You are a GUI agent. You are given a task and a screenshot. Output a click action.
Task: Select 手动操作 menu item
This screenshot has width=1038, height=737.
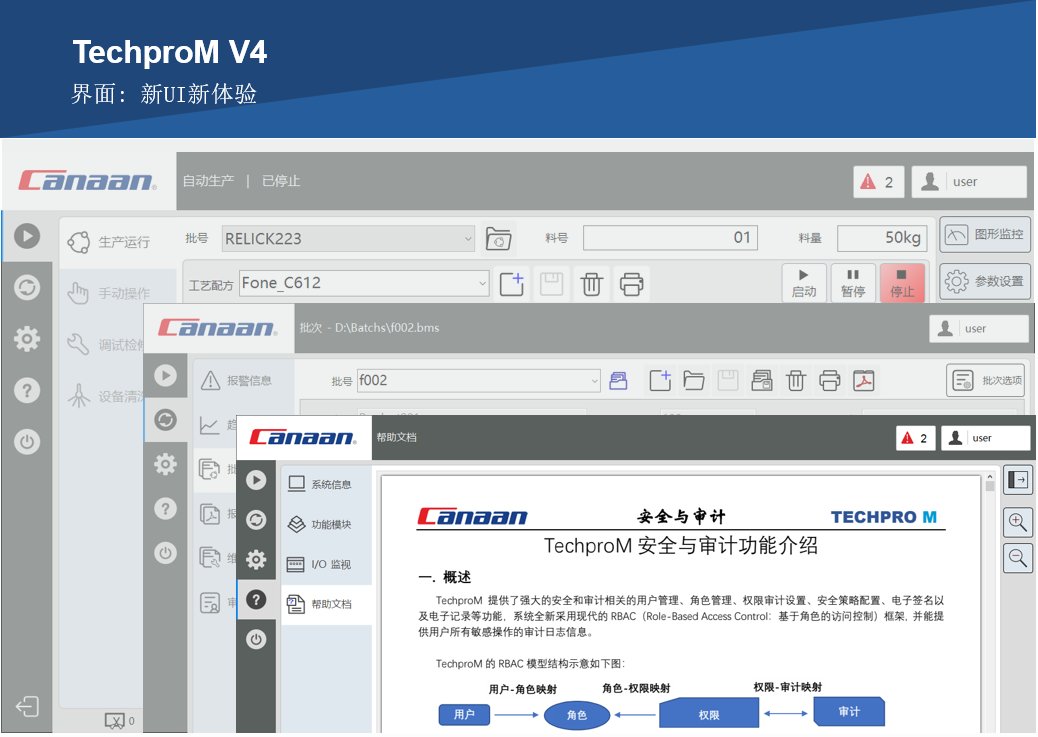tap(118, 293)
